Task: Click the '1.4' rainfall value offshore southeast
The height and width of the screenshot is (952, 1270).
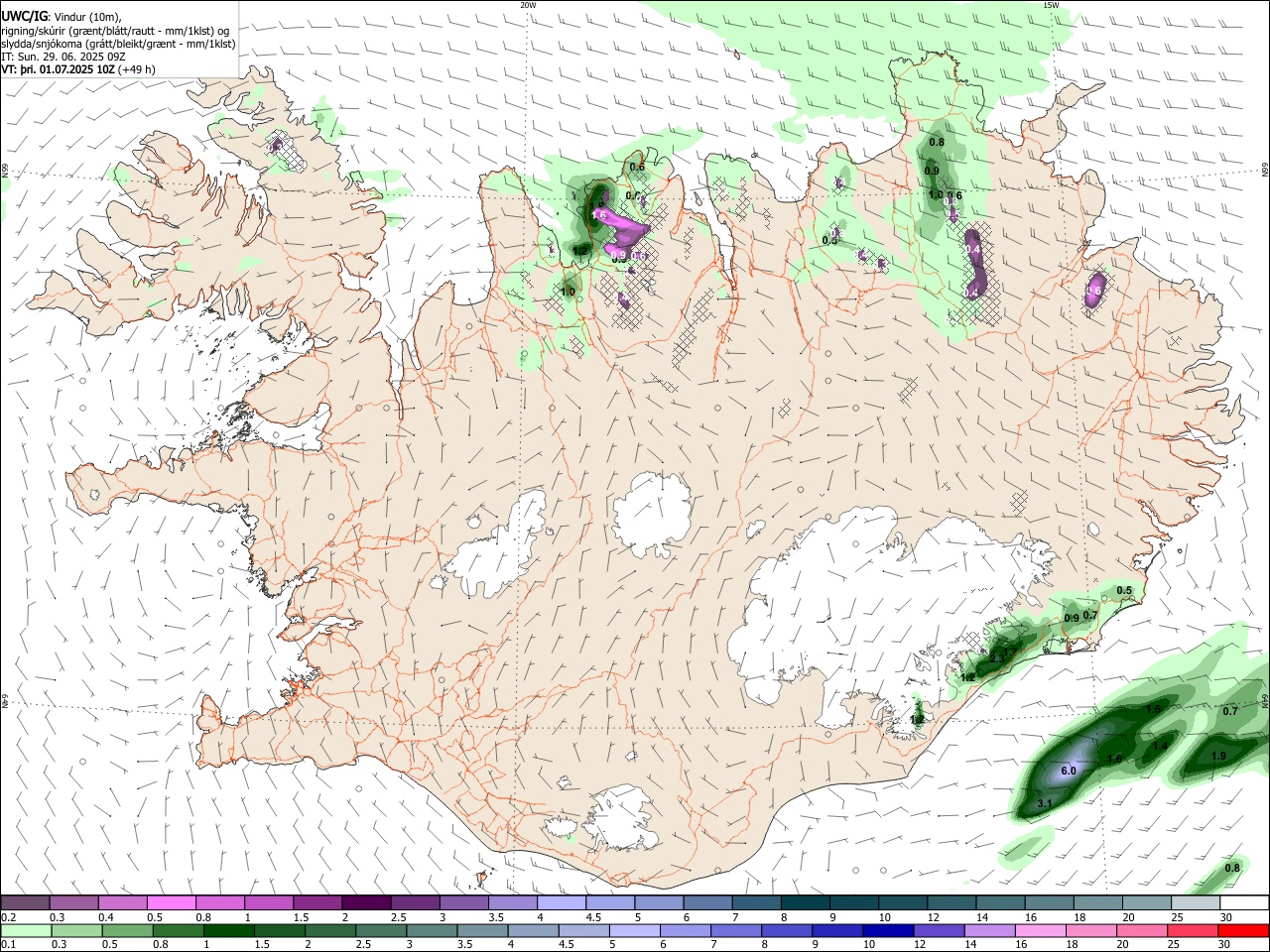Action: (x=1160, y=745)
